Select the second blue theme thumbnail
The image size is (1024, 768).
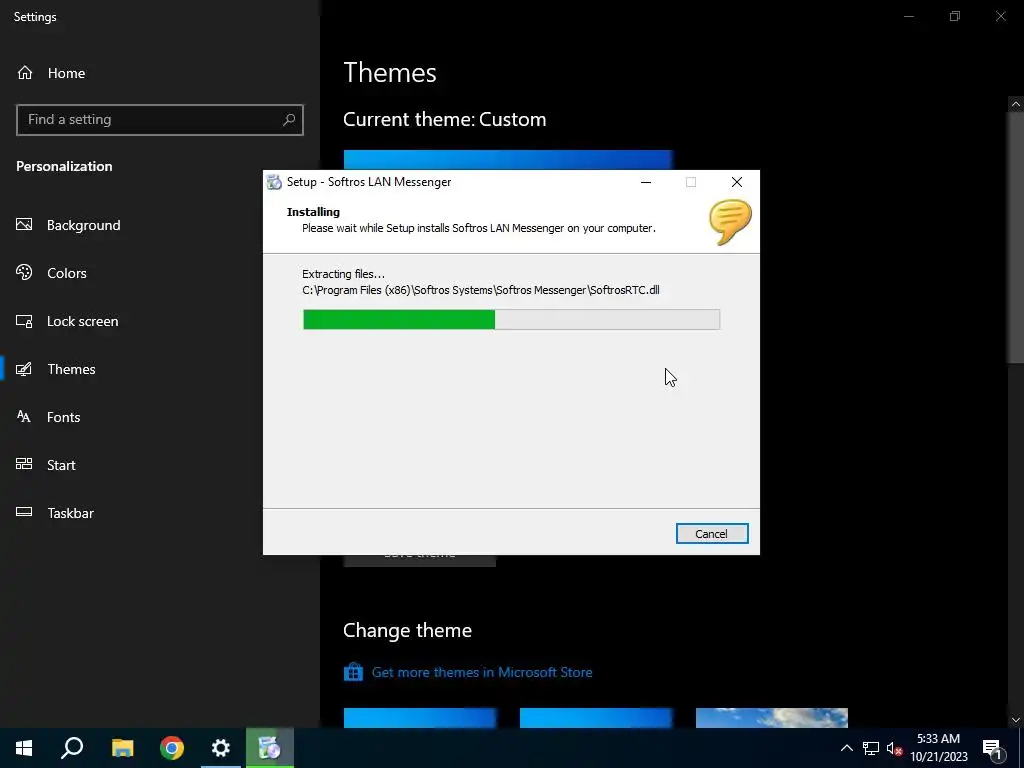(x=596, y=718)
